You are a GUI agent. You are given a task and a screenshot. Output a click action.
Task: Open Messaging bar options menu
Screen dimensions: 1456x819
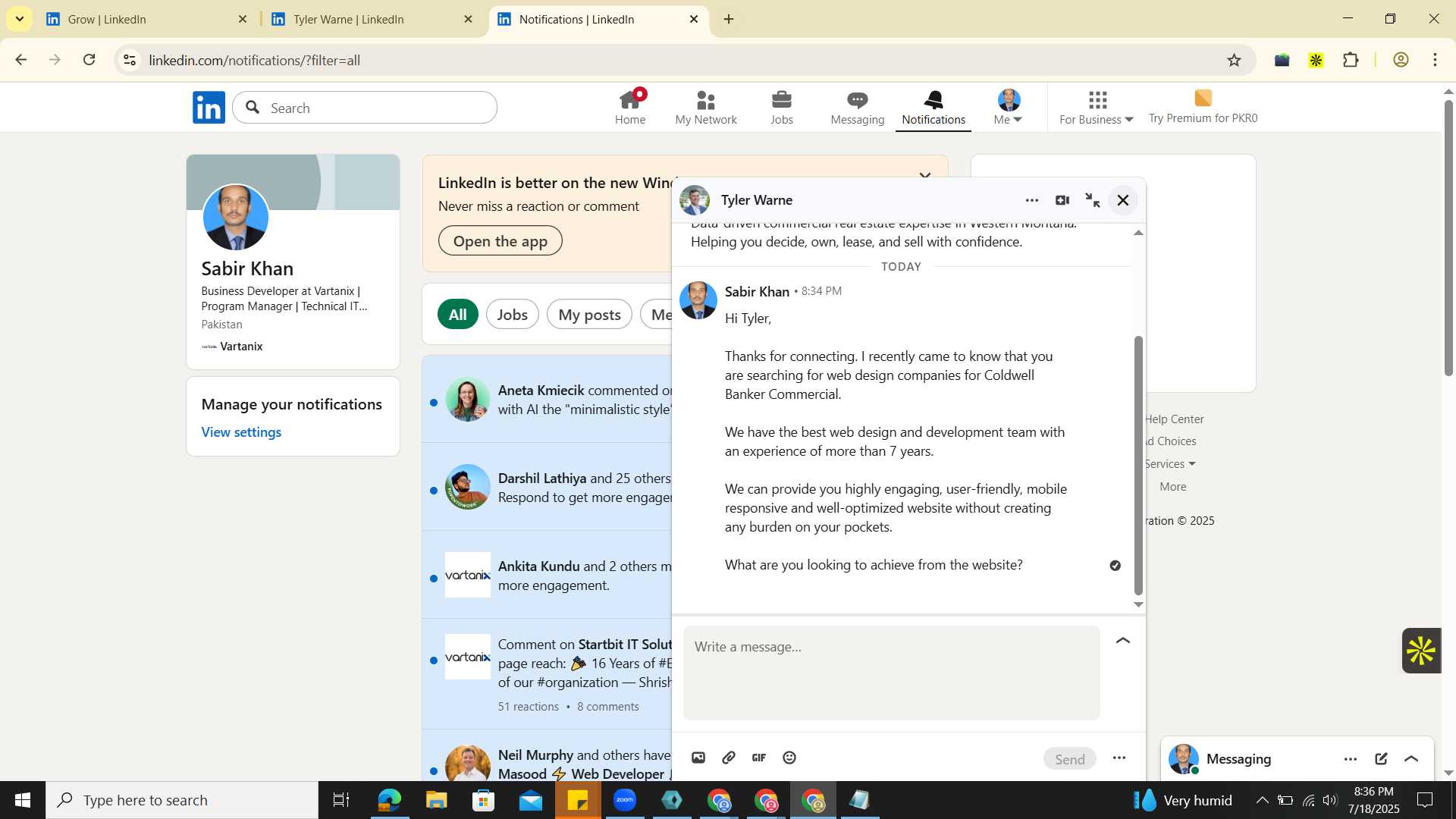[1351, 758]
